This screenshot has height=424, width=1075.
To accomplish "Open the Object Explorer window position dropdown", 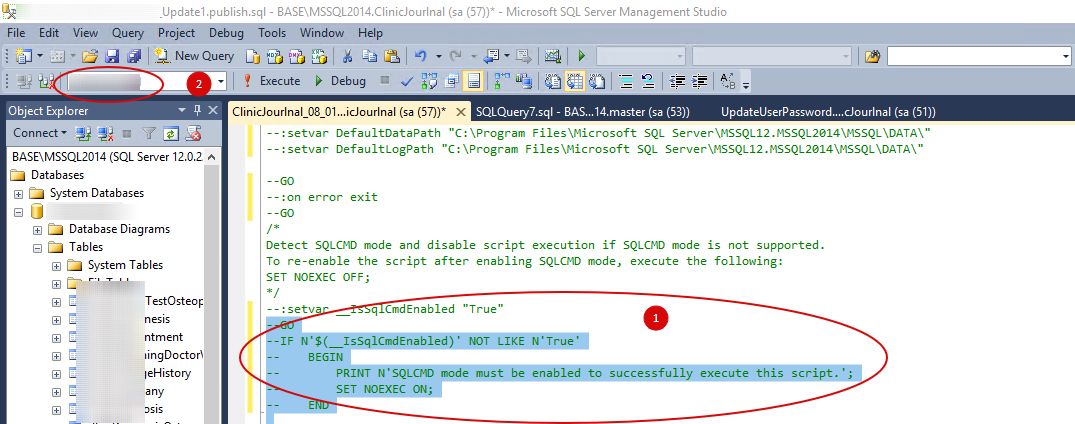I will pos(182,110).
